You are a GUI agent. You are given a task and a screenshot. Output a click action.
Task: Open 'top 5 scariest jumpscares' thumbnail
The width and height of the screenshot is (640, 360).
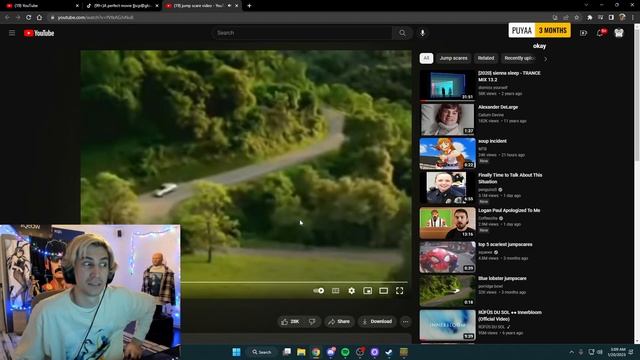tap(447, 257)
